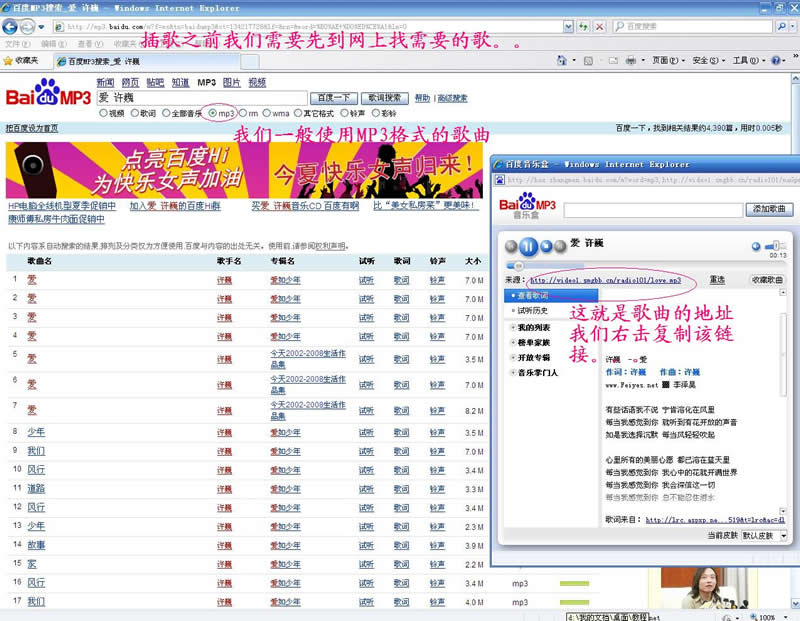The width and height of the screenshot is (800, 621).
Task: Click the love.mp3 source URL link
Action: coord(606,281)
